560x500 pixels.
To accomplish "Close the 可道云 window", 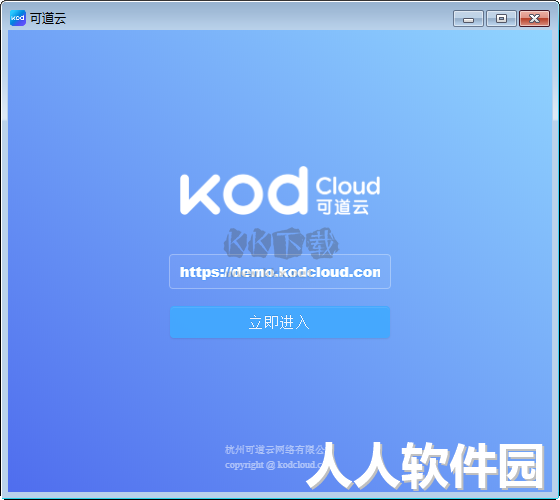I will pos(534,19).
